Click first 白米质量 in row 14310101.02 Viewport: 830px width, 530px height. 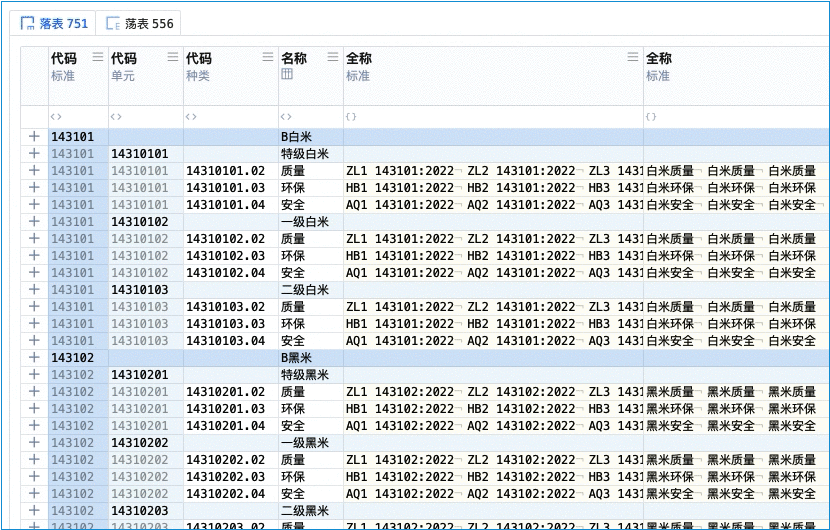tap(670, 170)
